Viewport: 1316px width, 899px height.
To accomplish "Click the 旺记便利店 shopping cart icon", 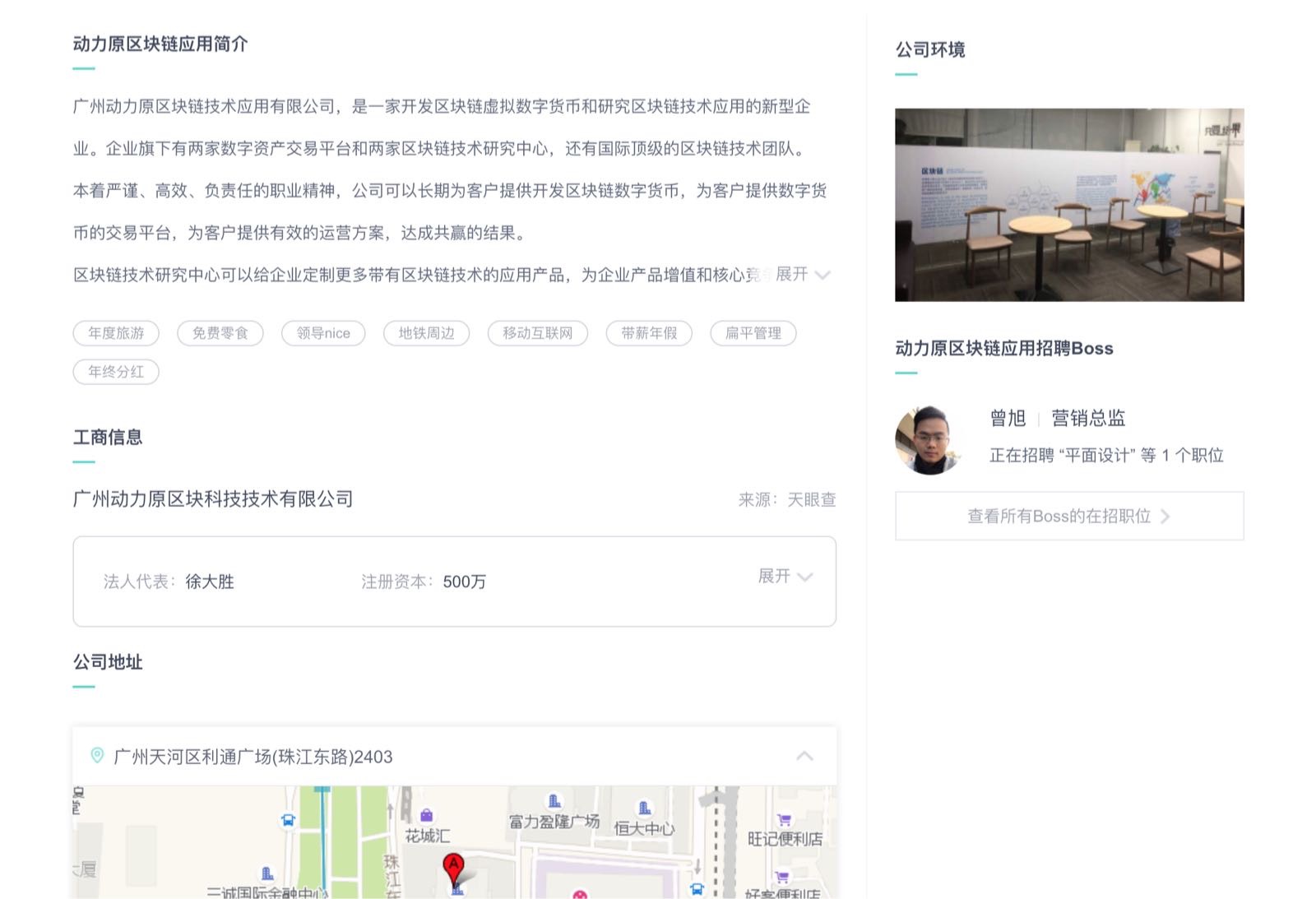I will tap(784, 820).
